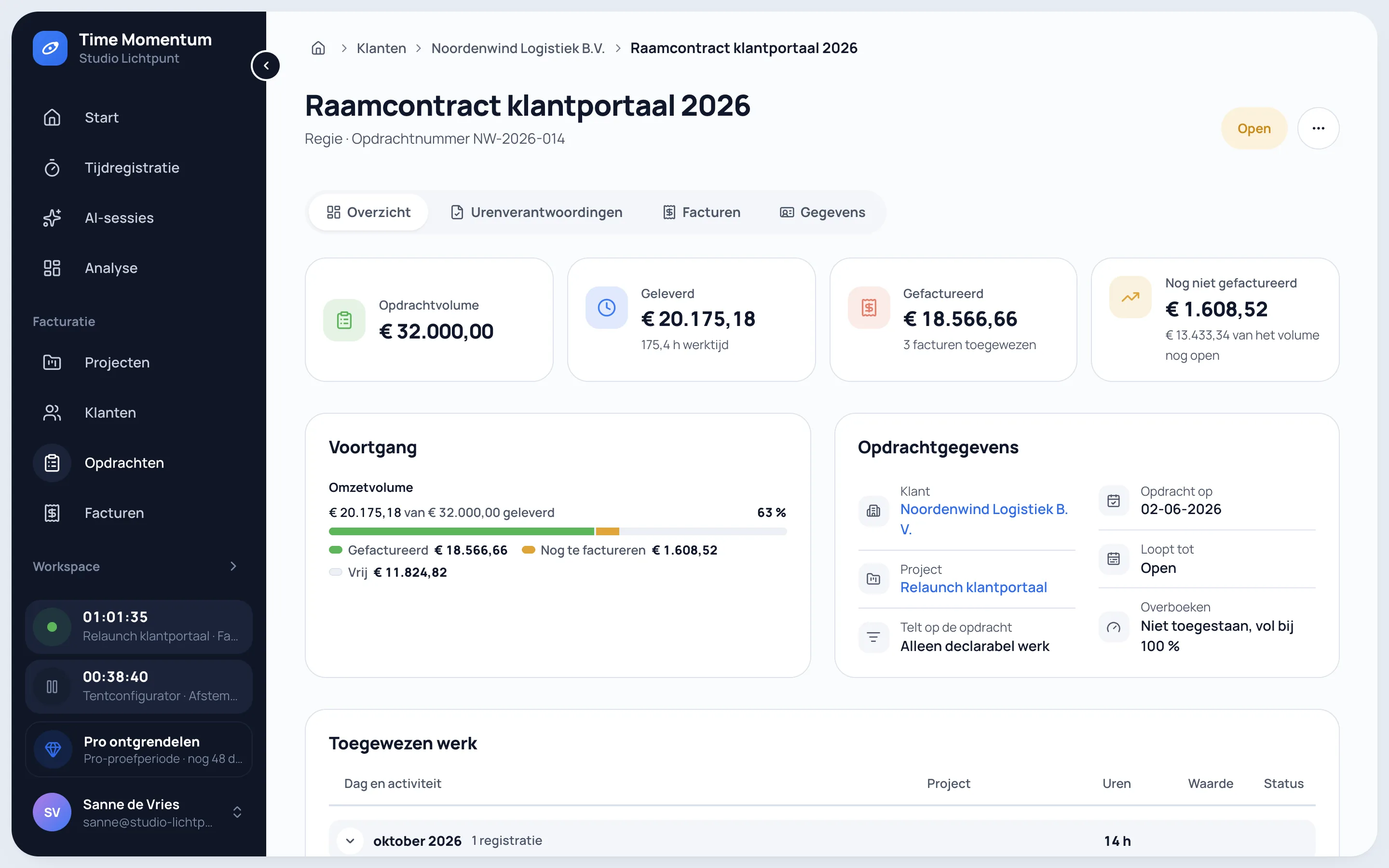Collapse the sidebar with the arrow button
This screenshot has width=1389, height=868.
pyautogui.click(x=266, y=66)
